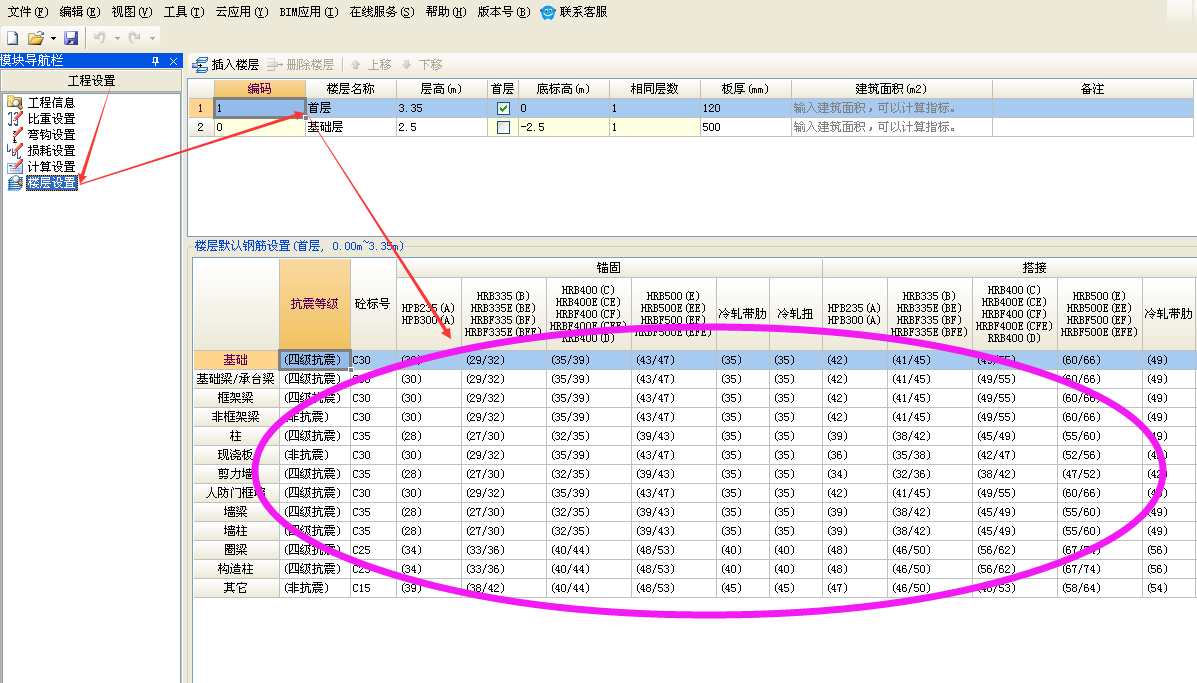Select 比重设置 in navigation
Viewport: 1197px width, 683px height.
(x=51, y=118)
